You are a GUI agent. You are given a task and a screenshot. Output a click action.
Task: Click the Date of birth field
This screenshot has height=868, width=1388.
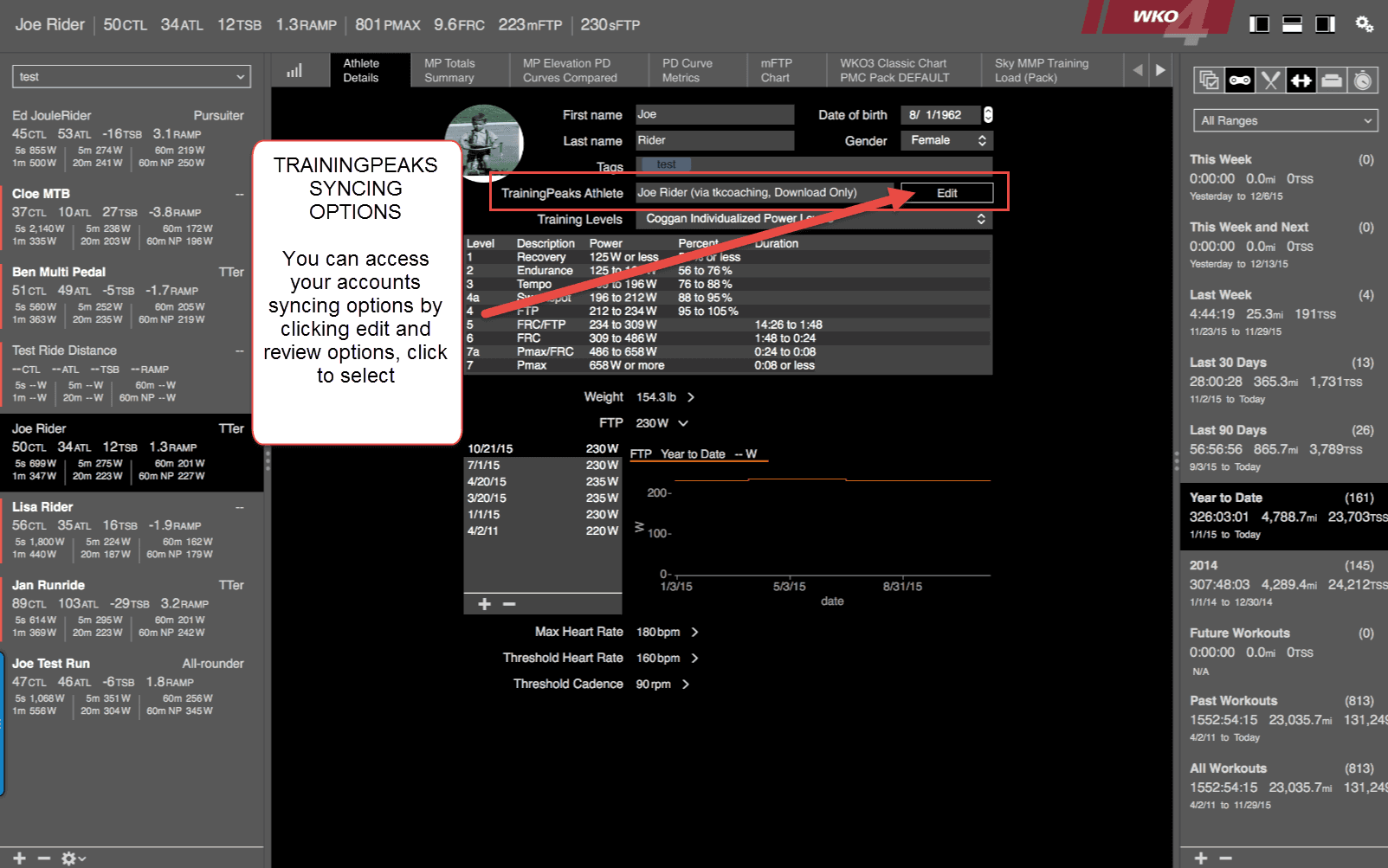[941, 114]
